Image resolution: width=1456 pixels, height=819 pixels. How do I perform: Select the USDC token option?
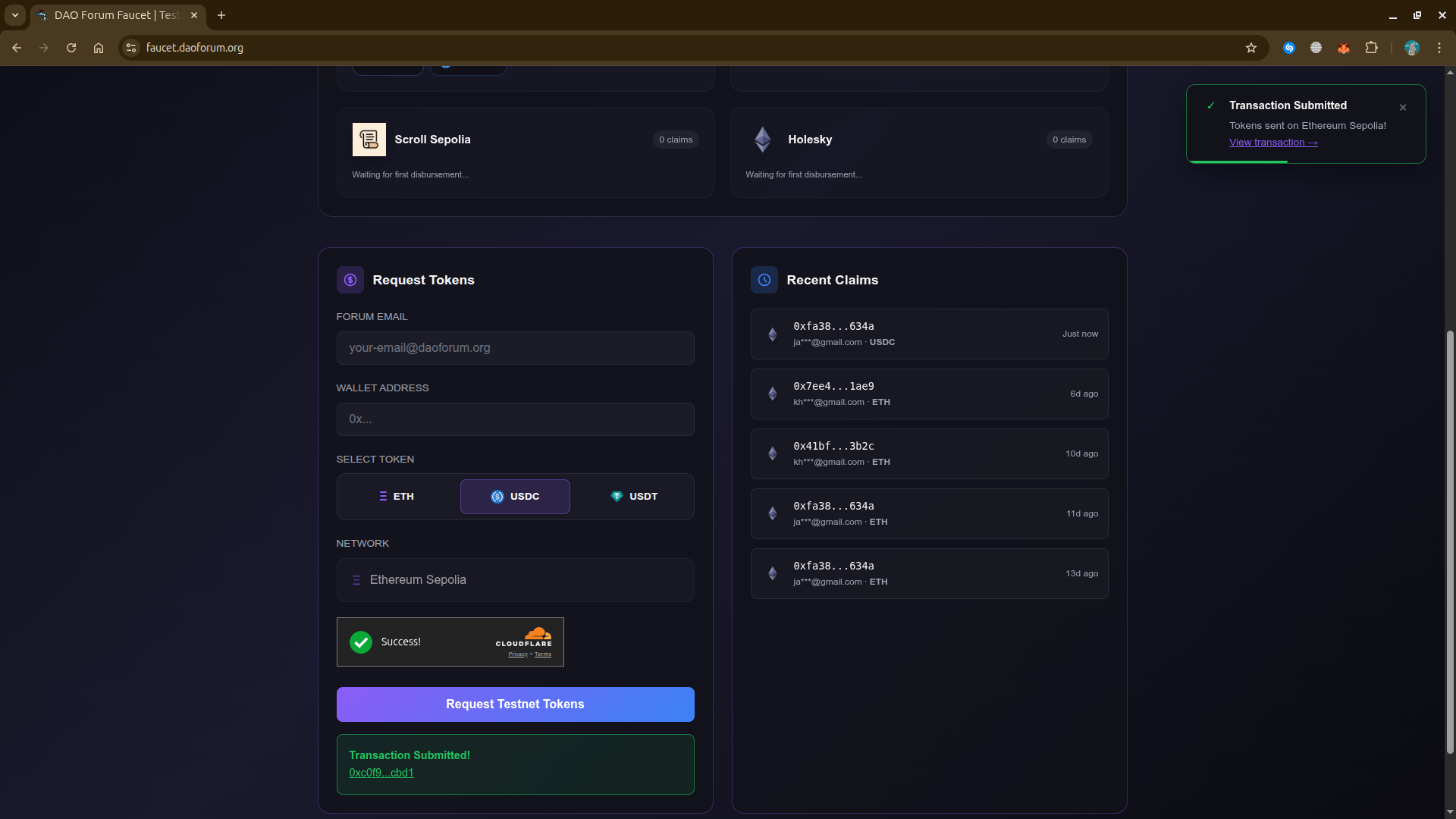coord(515,497)
